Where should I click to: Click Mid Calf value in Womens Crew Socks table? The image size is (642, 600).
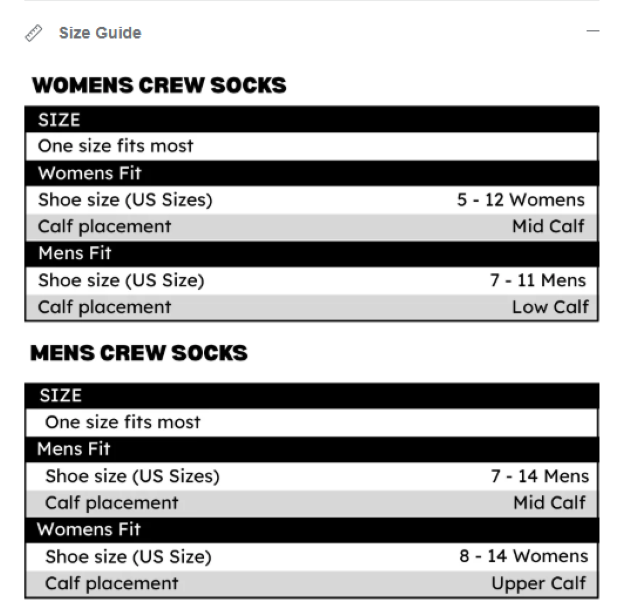point(548,227)
